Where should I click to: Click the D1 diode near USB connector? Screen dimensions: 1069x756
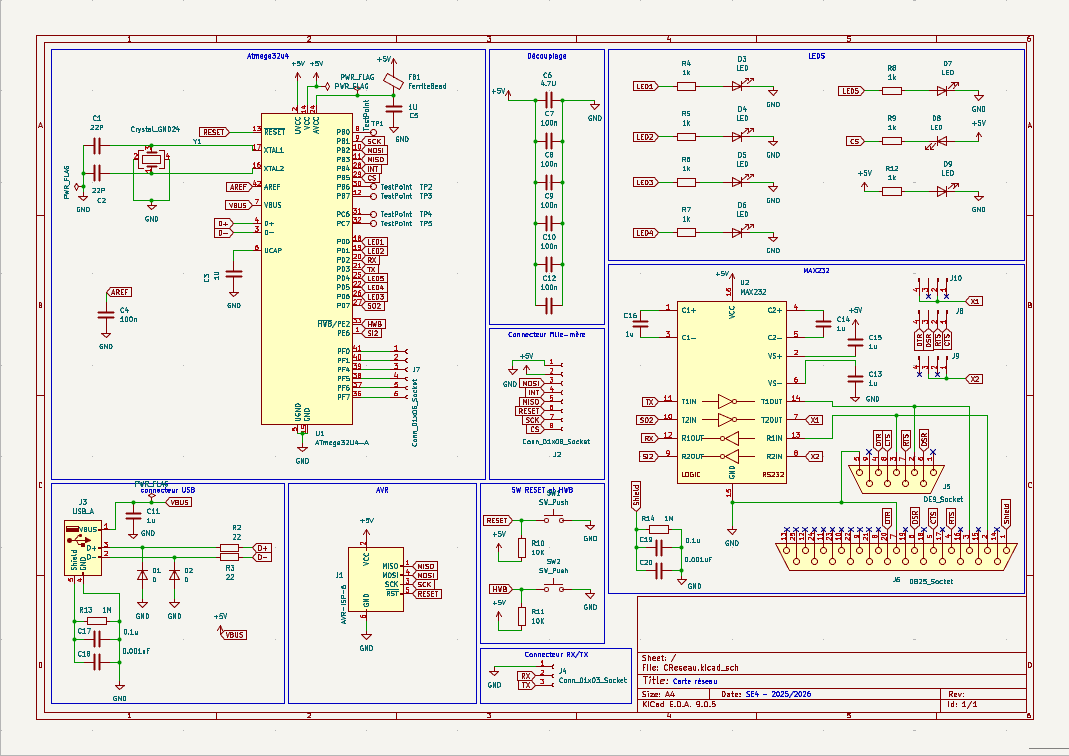coord(142,575)
